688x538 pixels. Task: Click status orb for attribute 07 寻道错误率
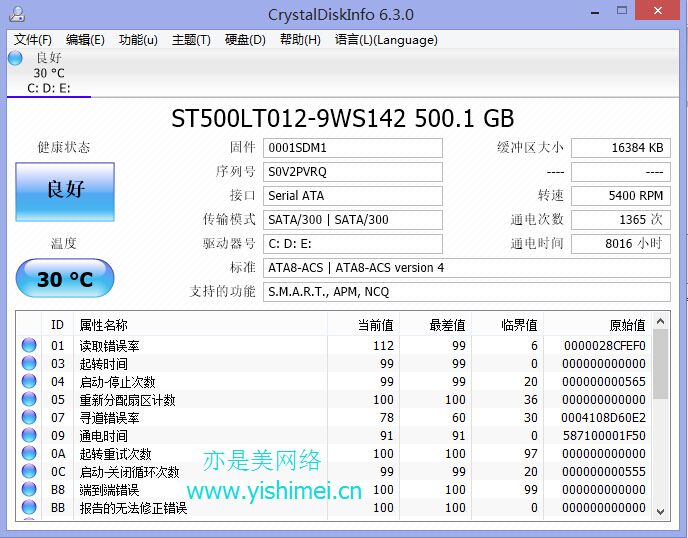pos(28,418)
